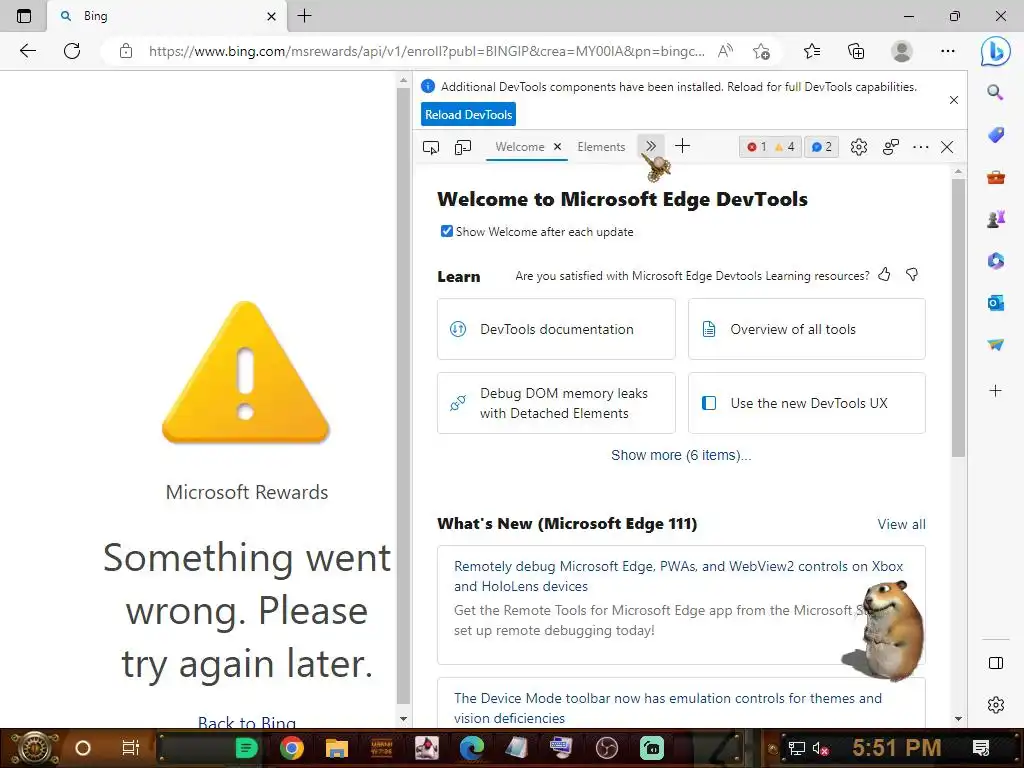Viewport: 1024px width, 768px height.
Task: Click the muted volume tray icon
Action: [820, 748]
